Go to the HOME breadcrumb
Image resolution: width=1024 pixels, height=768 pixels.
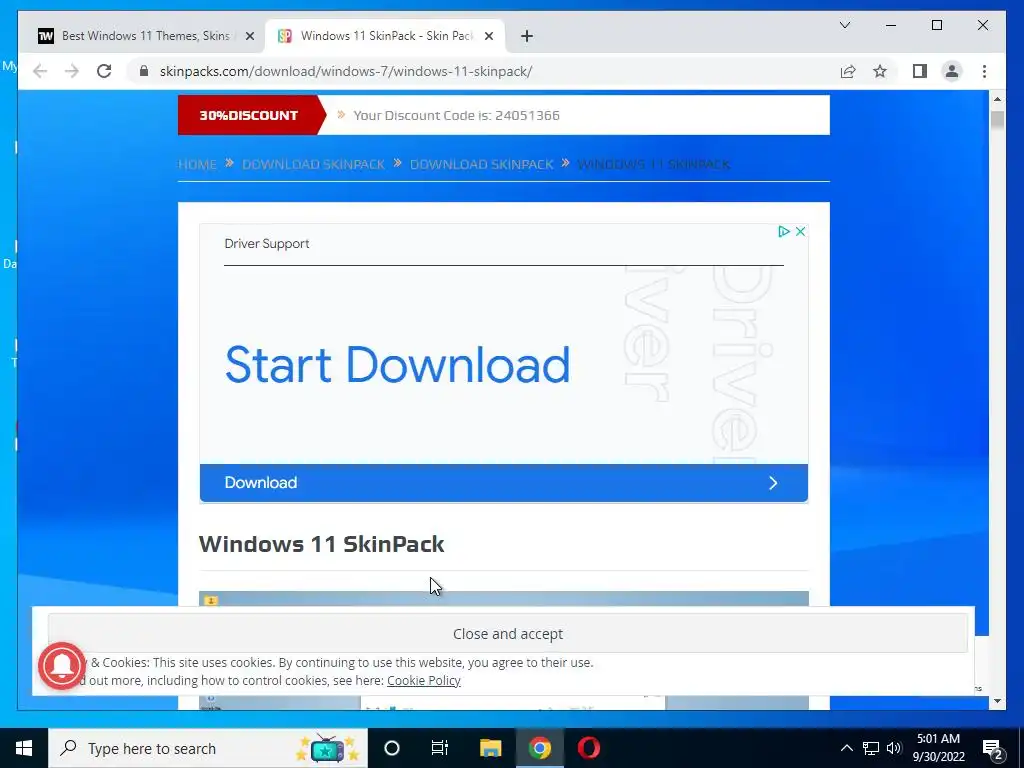(197, 164)
